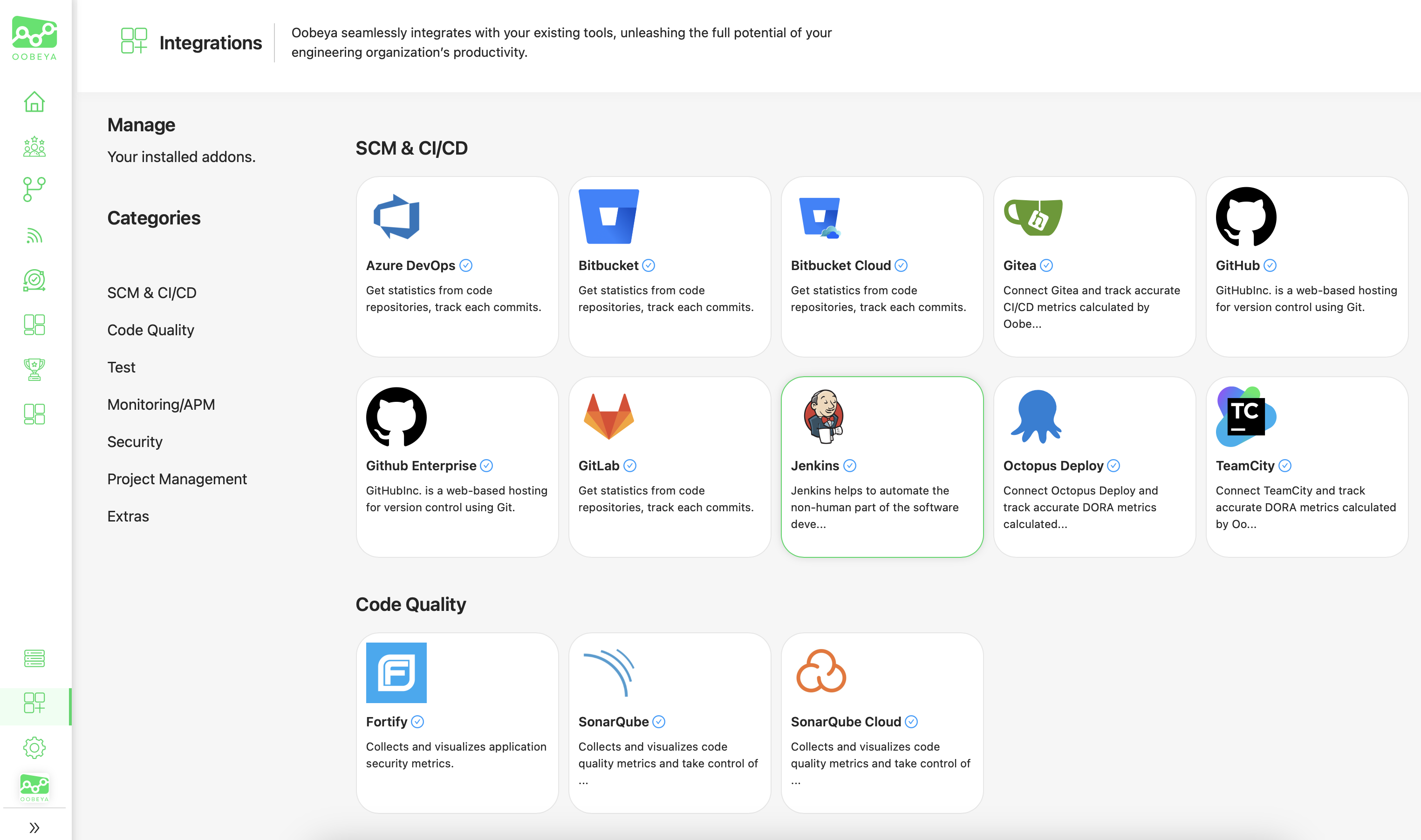Click the integrations icon in sidebar
This screenshot has width=1421, height=840.
34,703
